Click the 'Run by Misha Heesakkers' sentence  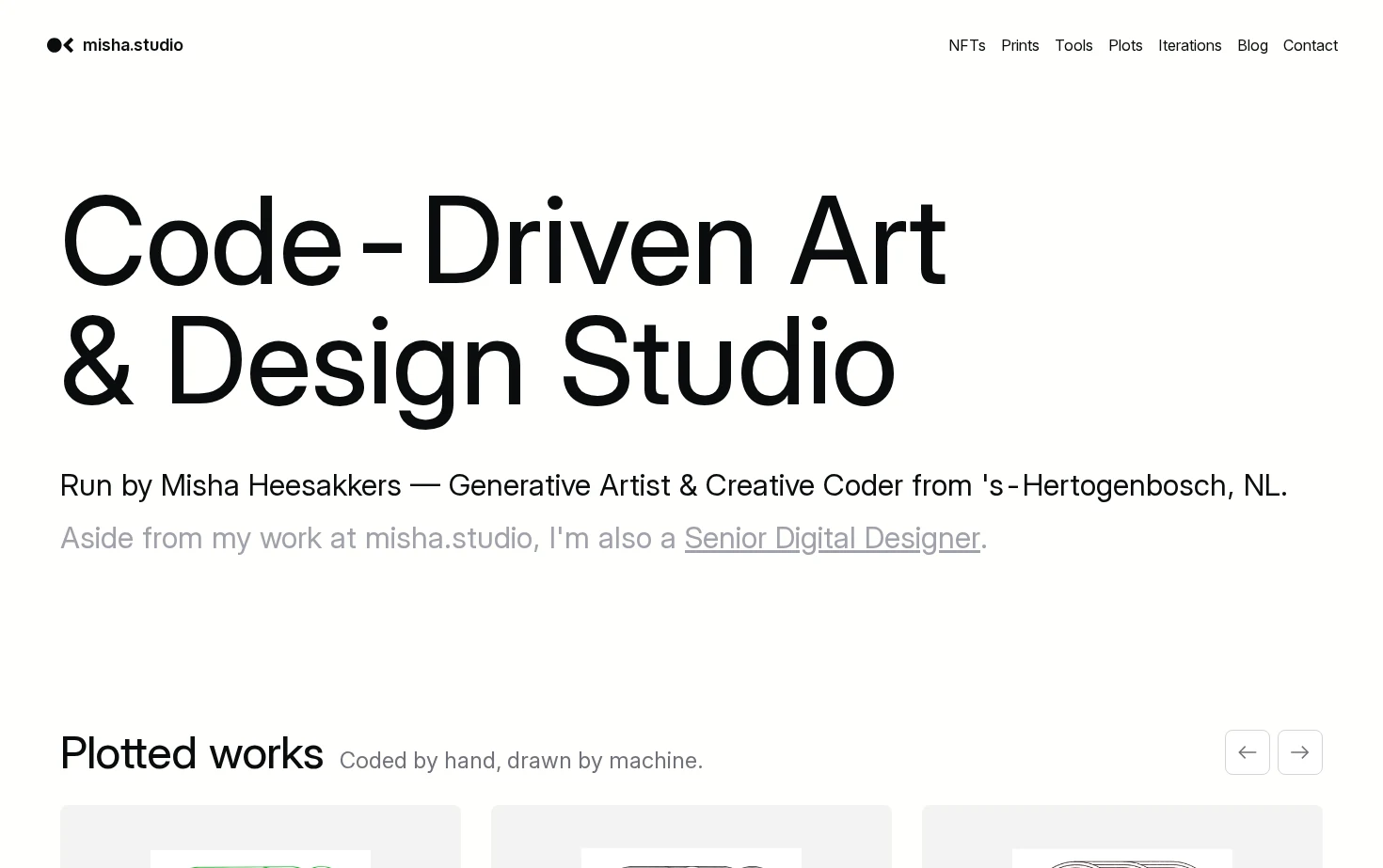[x=674, y=485]
